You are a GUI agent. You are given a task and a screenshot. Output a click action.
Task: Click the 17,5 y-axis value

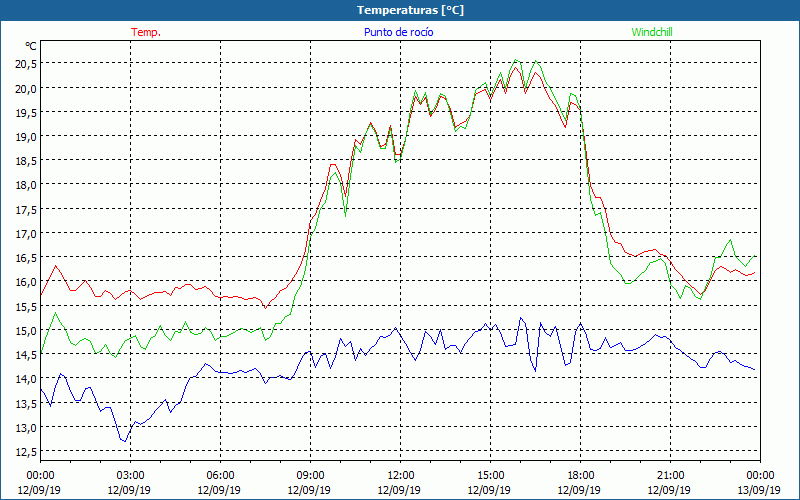[x=26, y=209]
